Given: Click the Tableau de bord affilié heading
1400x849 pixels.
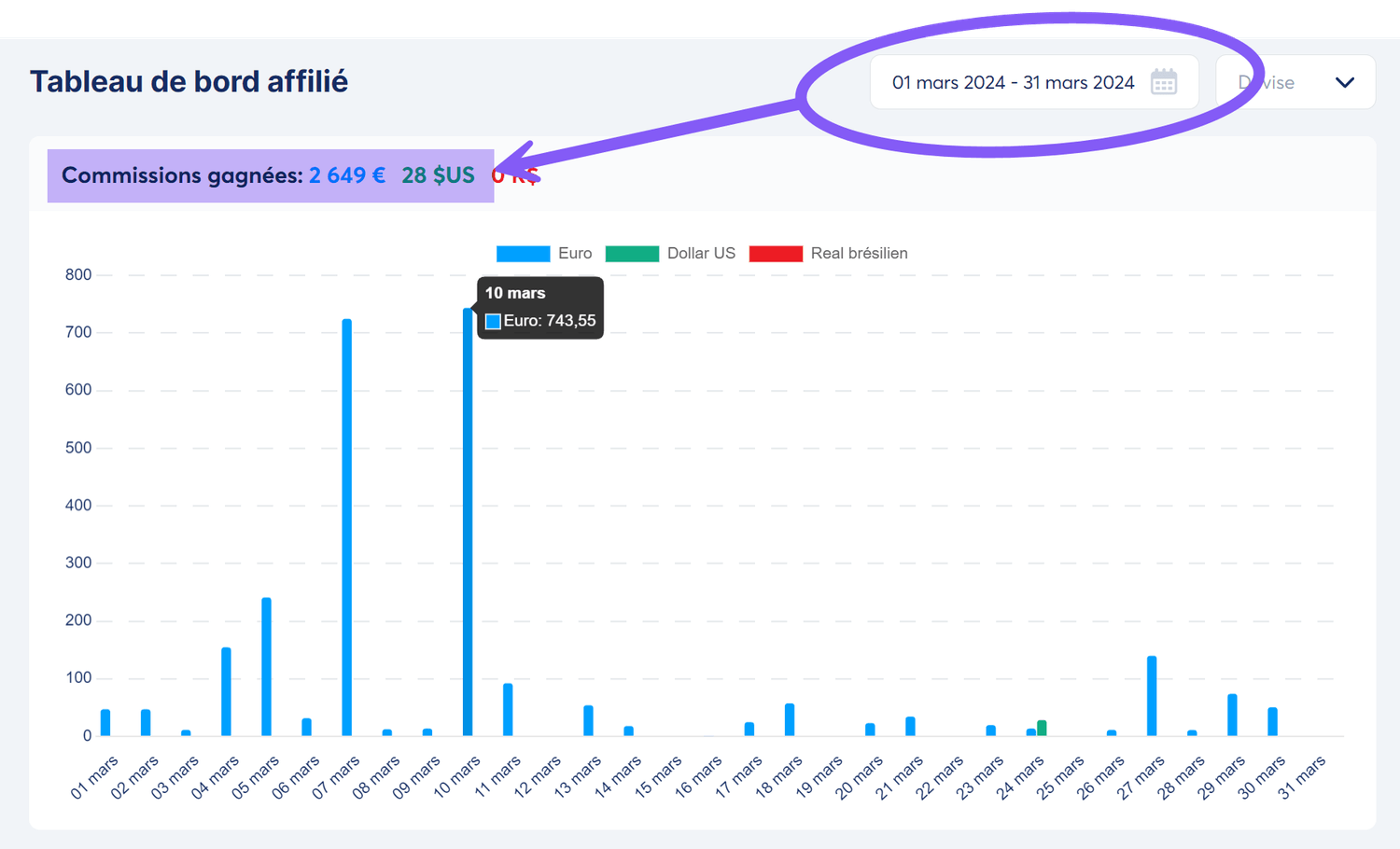Looking at the screenshot, I should pyautogui.click(x=189, y=82).
